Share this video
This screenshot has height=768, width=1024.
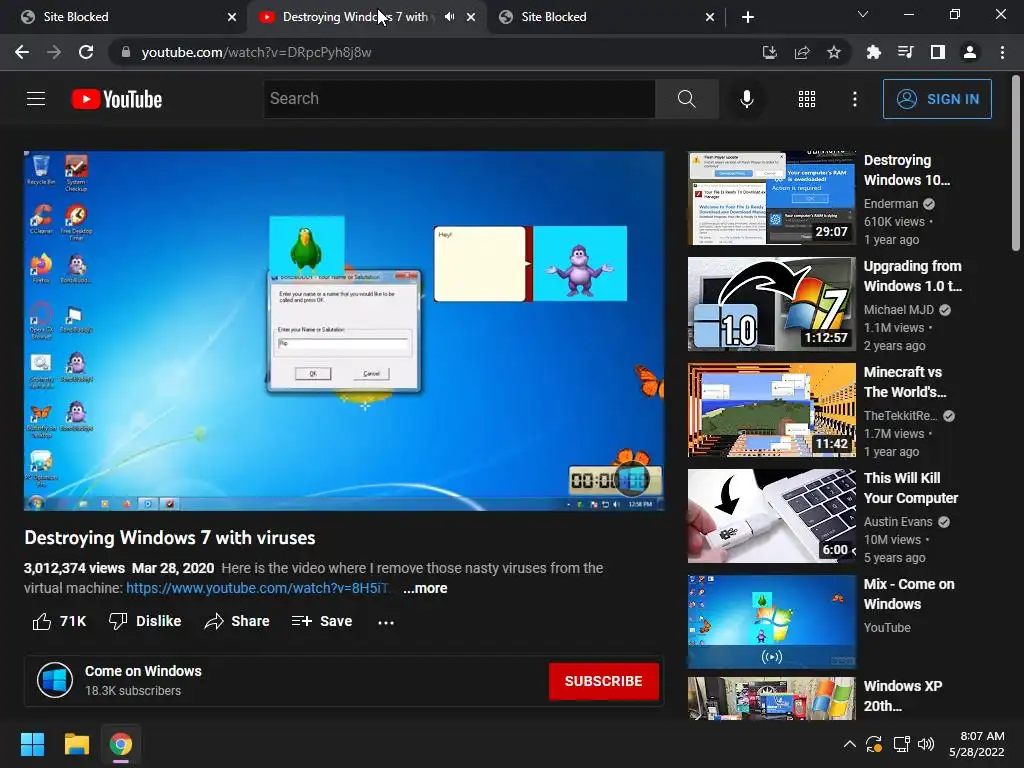pos(236,621)
